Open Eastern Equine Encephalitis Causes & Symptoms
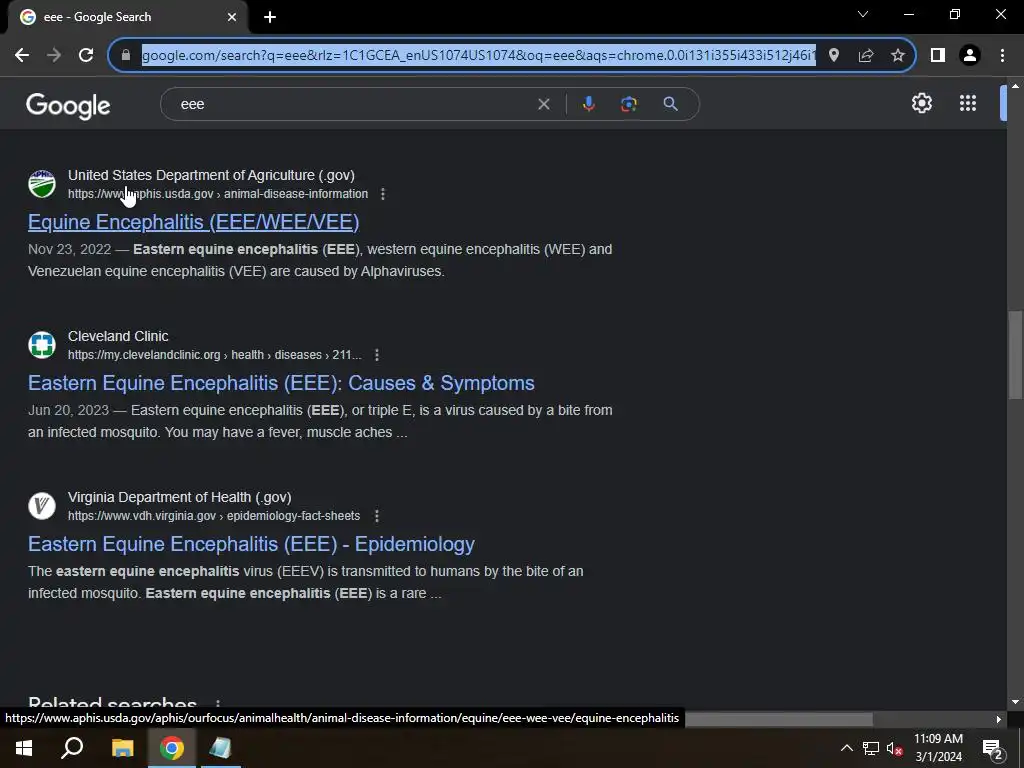 [x=281, y=383]
